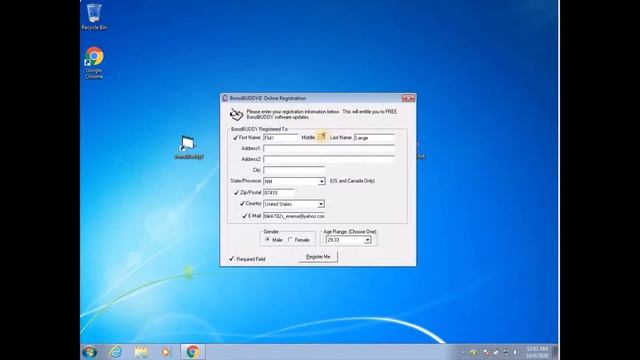
Task: Click the Middle initial field
Action: pyautogui.click(x=322, y=138)
